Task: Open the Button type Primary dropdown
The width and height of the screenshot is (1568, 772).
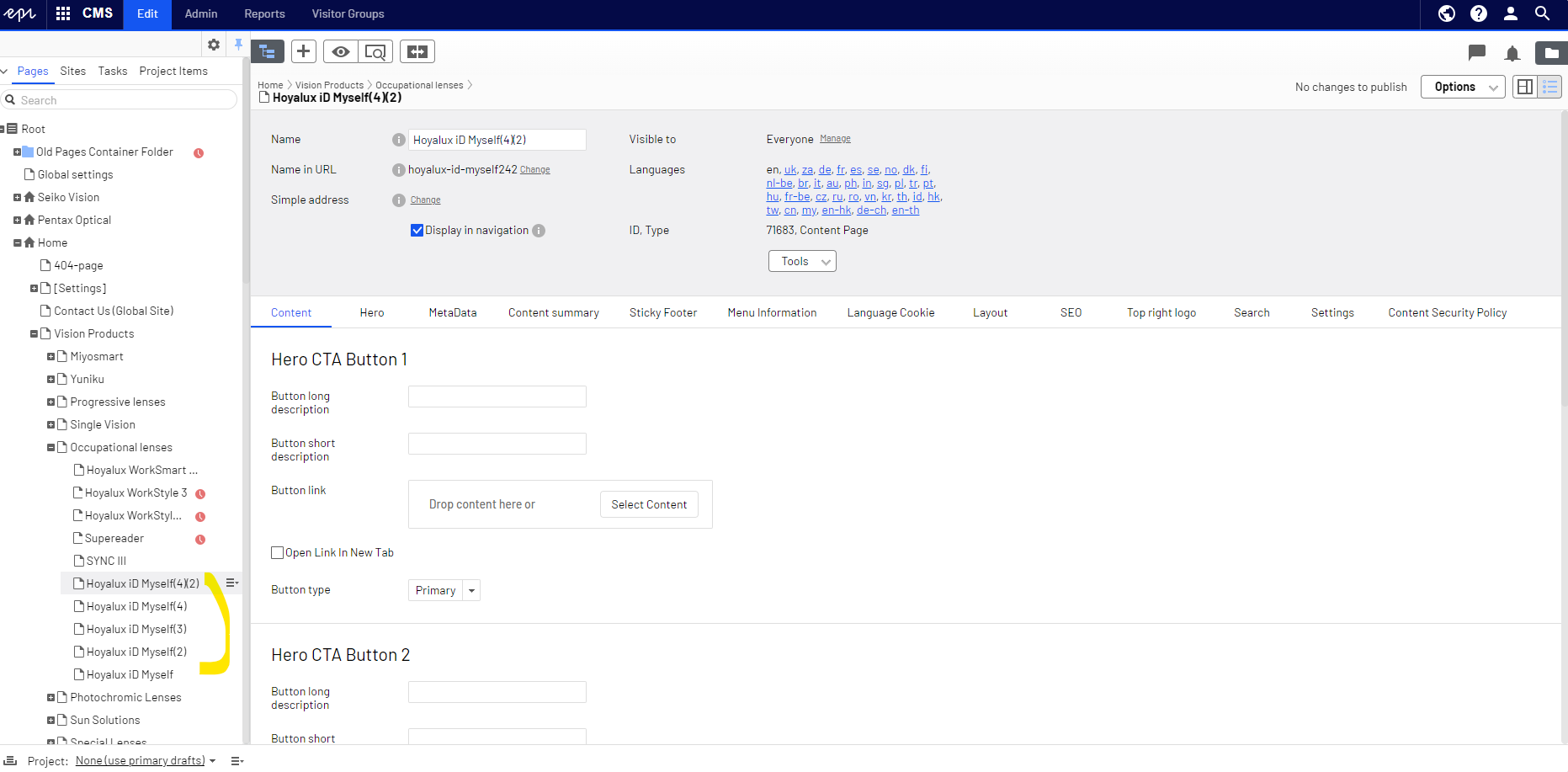Action: coord(444,591)
